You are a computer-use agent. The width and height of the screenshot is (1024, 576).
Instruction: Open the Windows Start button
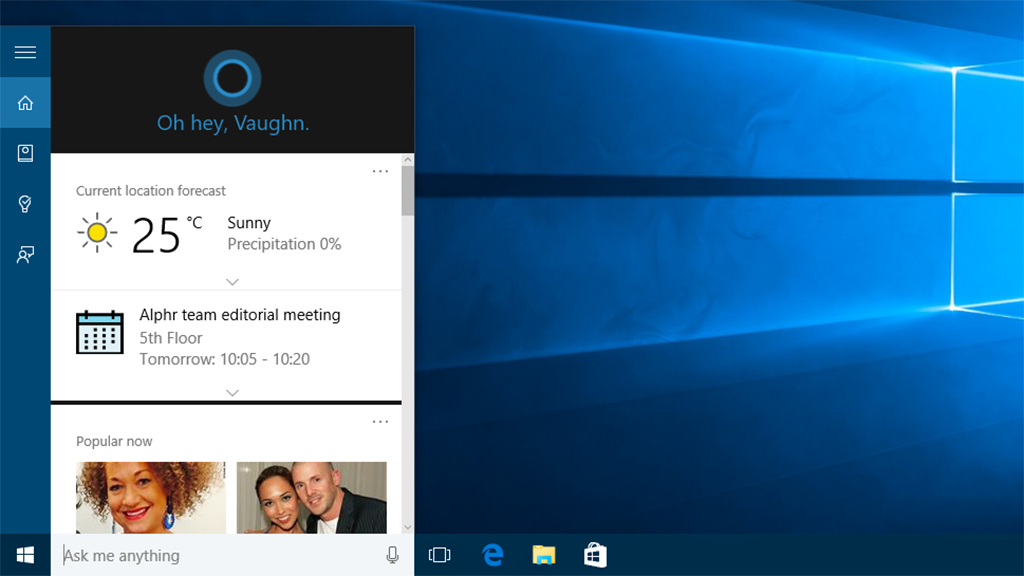(x=25, y=555)
